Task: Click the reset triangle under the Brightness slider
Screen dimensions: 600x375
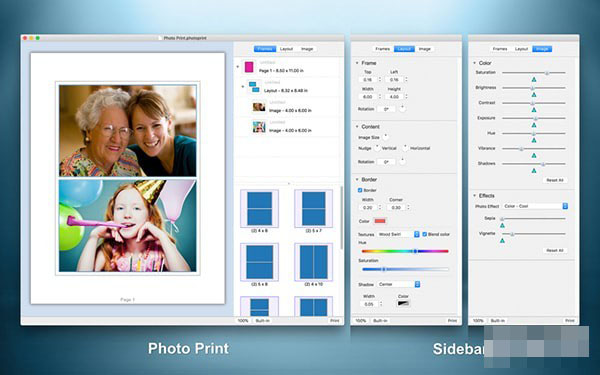Action: [534, 95]
